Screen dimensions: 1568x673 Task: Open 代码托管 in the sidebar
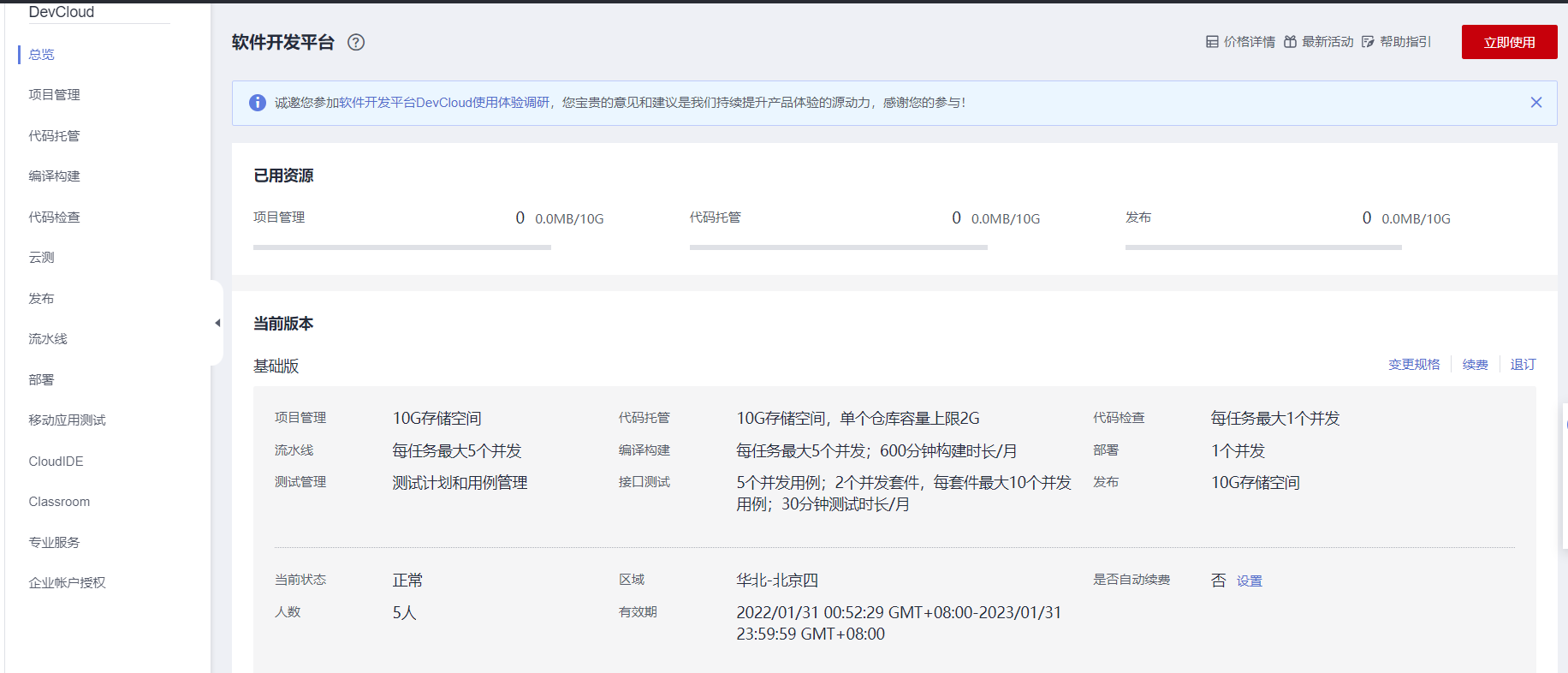click(x=54, y=135)
